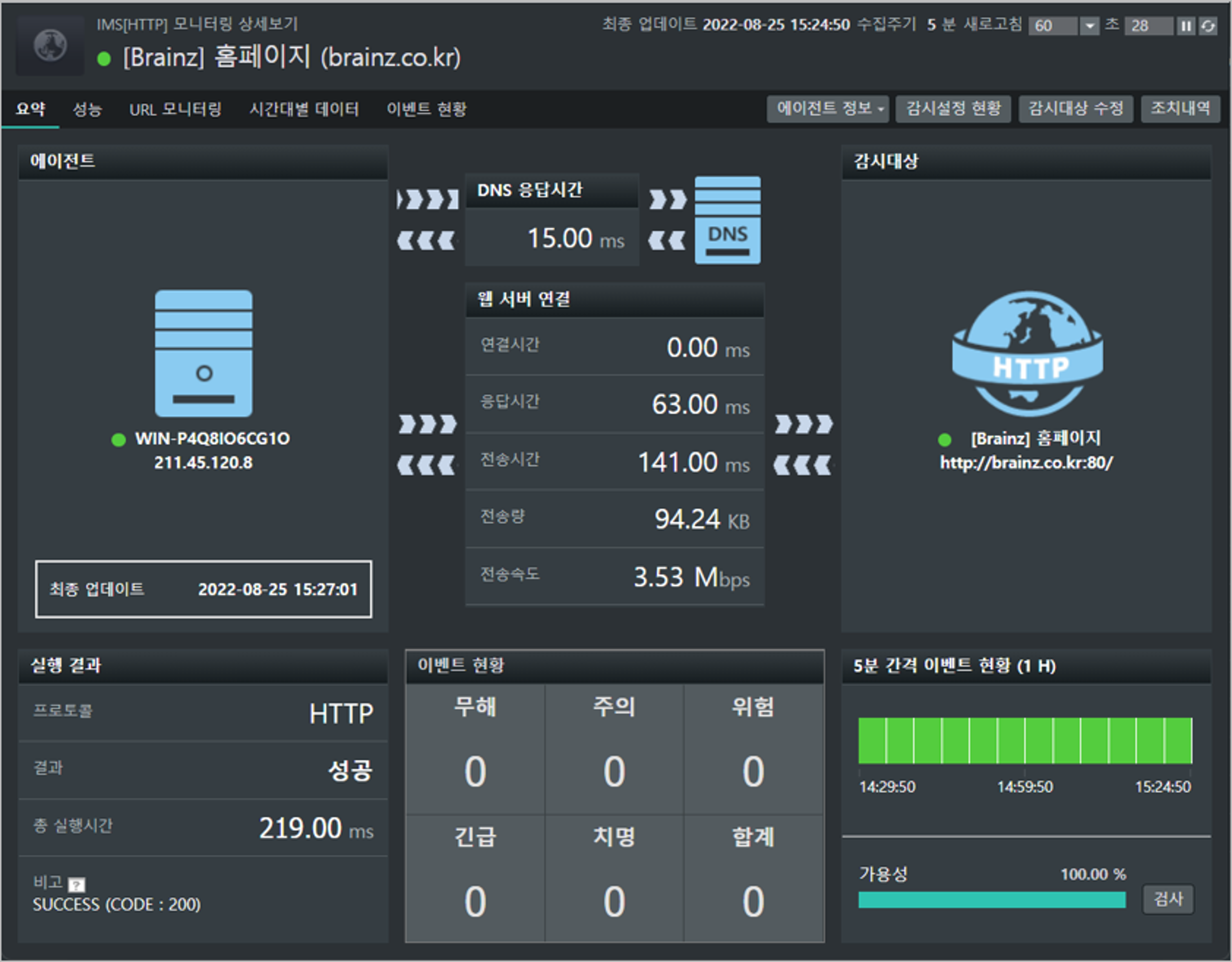Open the 긴급 event count cell
The image size is (1232, 962).
[476, 879]
